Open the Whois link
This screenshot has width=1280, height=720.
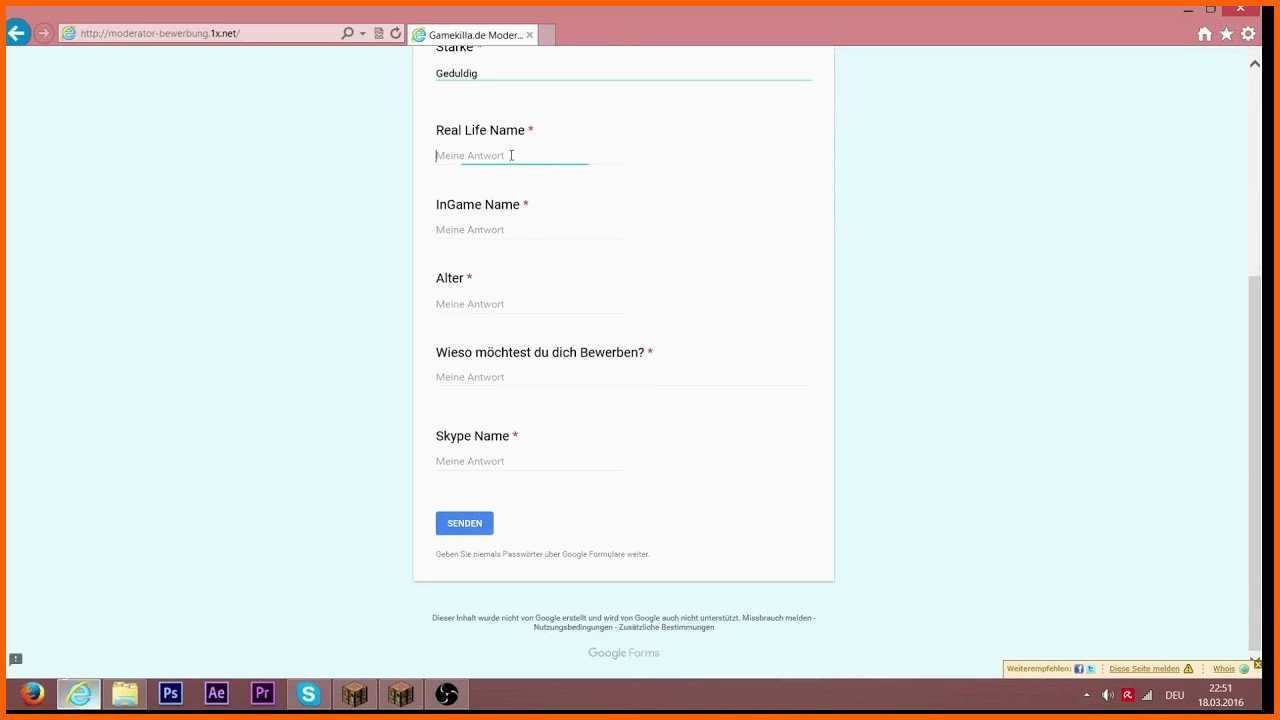[x=1224, y=669]
